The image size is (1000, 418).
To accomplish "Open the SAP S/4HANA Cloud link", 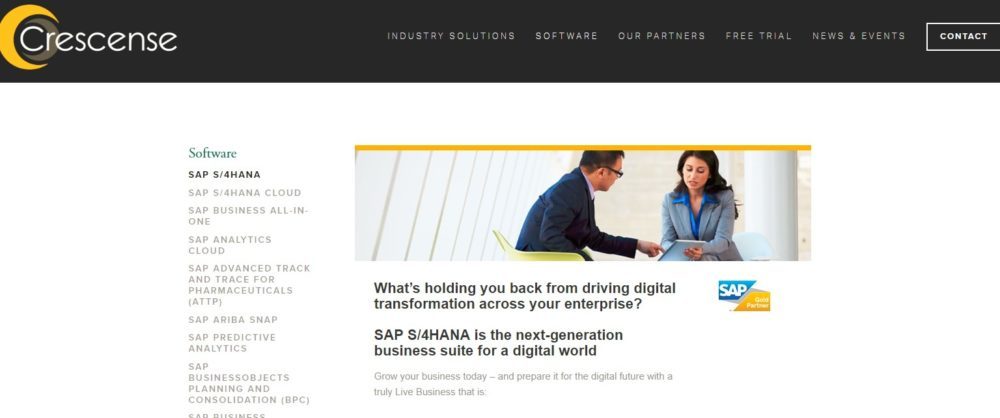I will [244, 193].
